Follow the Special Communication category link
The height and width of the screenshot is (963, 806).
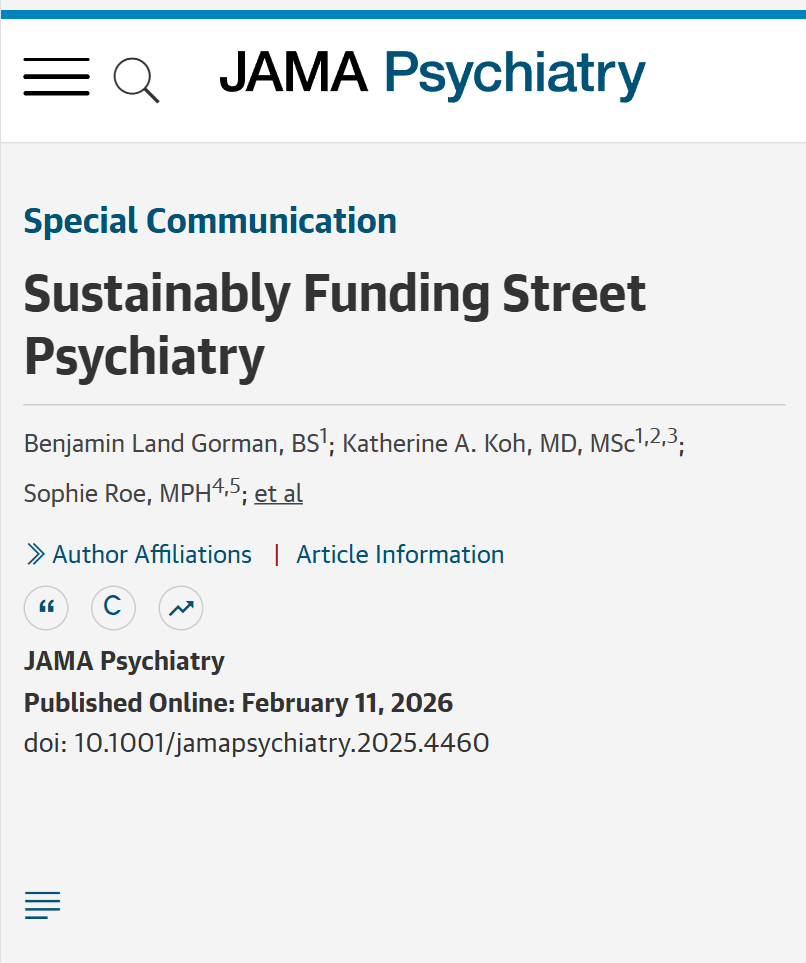tap(210, 220)
